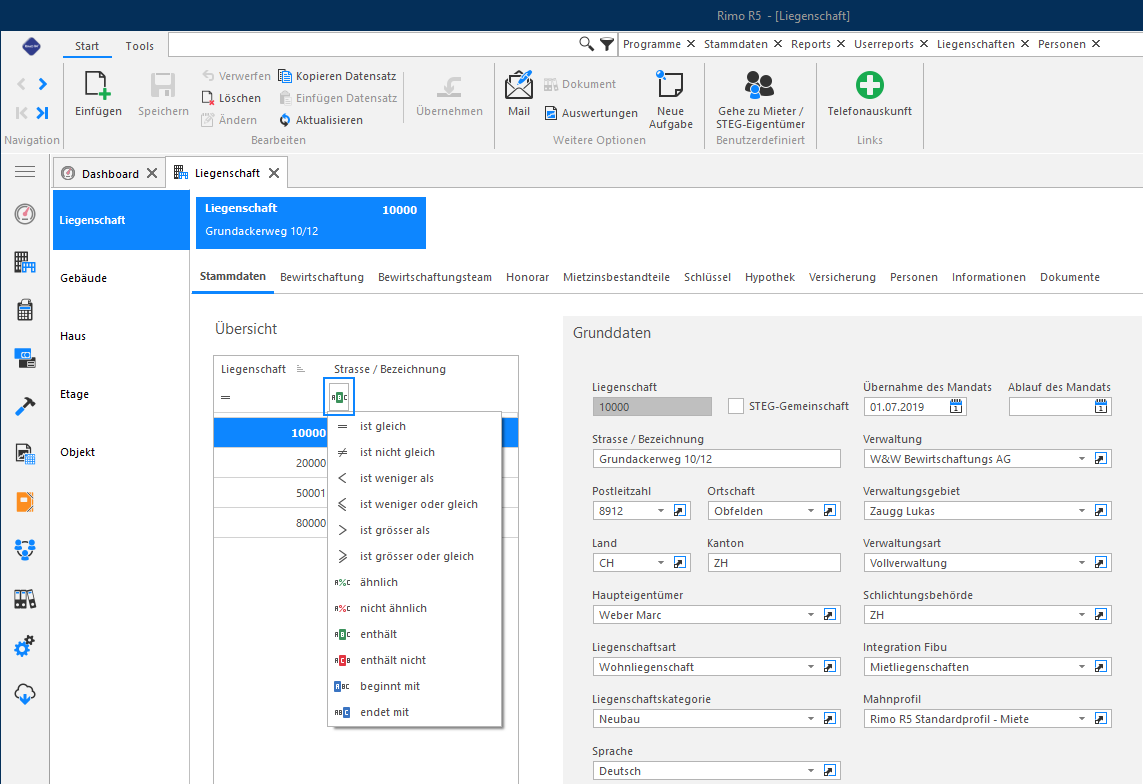Click the Einfügen new record icon
This screenshot has height=784, width=1143.
98,85
